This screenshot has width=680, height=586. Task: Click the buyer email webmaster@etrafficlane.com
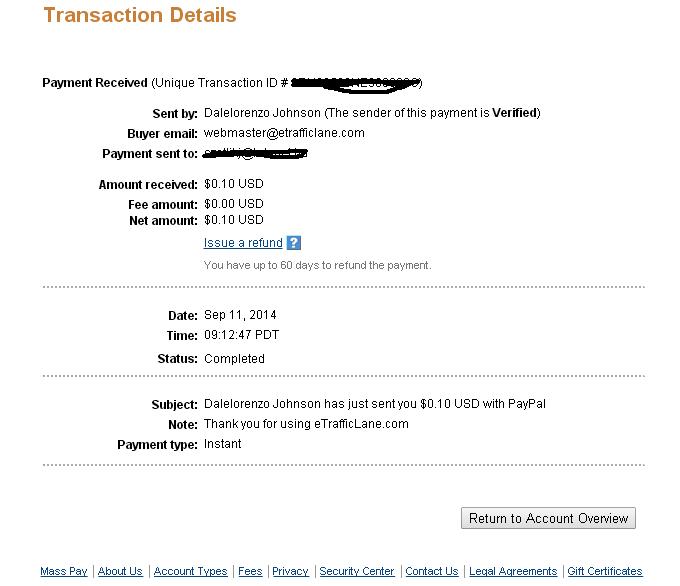[284, 133]
